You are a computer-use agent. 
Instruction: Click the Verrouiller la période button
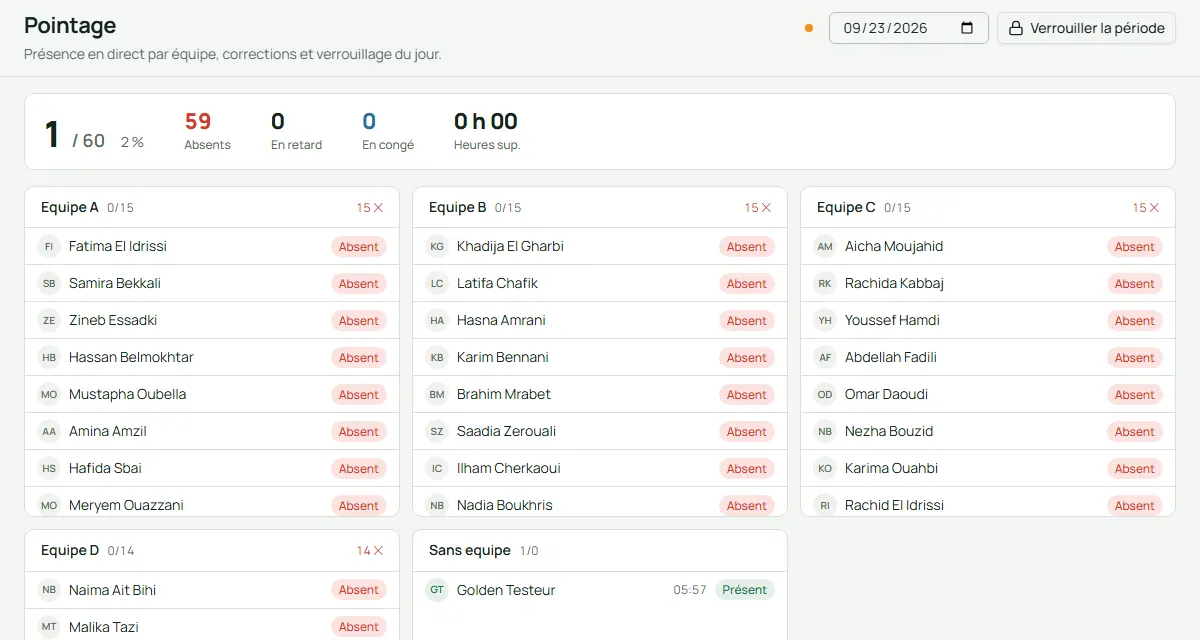(x=1086, y=28)
